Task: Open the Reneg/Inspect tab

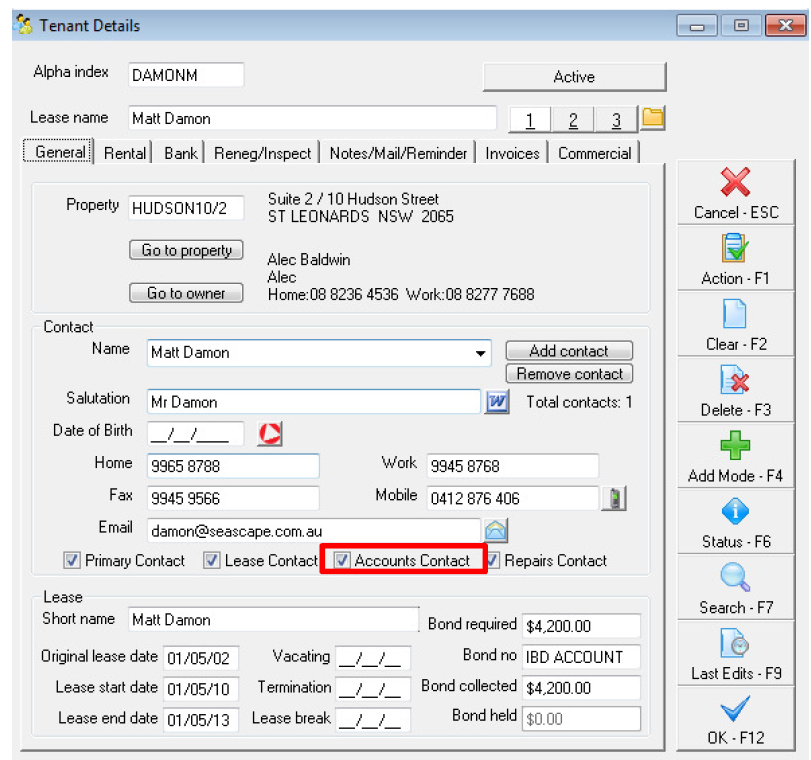Action: (x=262, y=153)
